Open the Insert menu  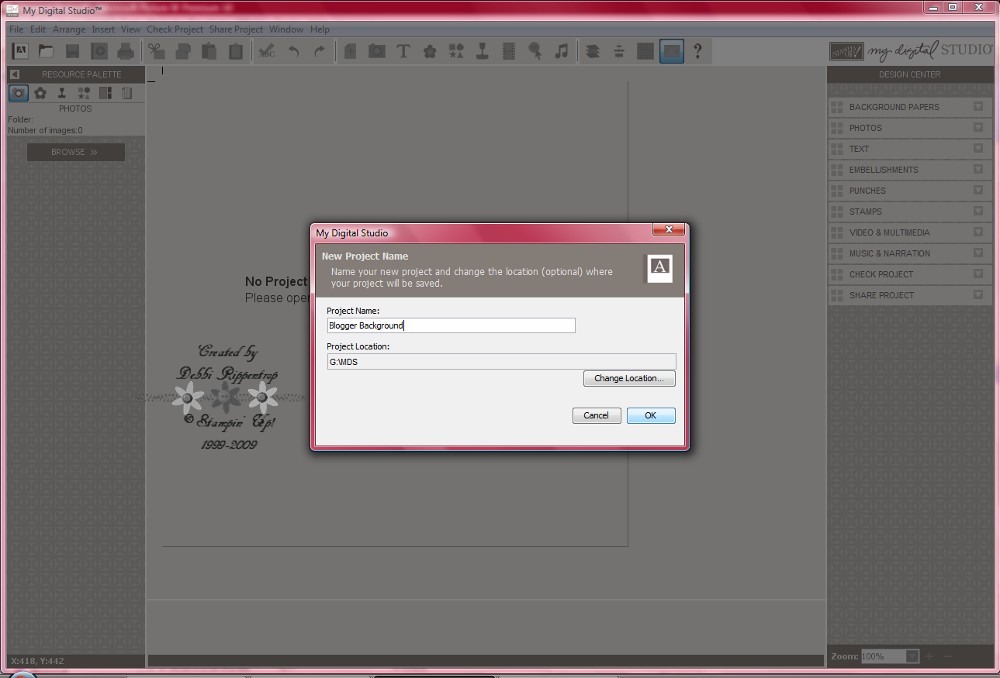[103, 29]
